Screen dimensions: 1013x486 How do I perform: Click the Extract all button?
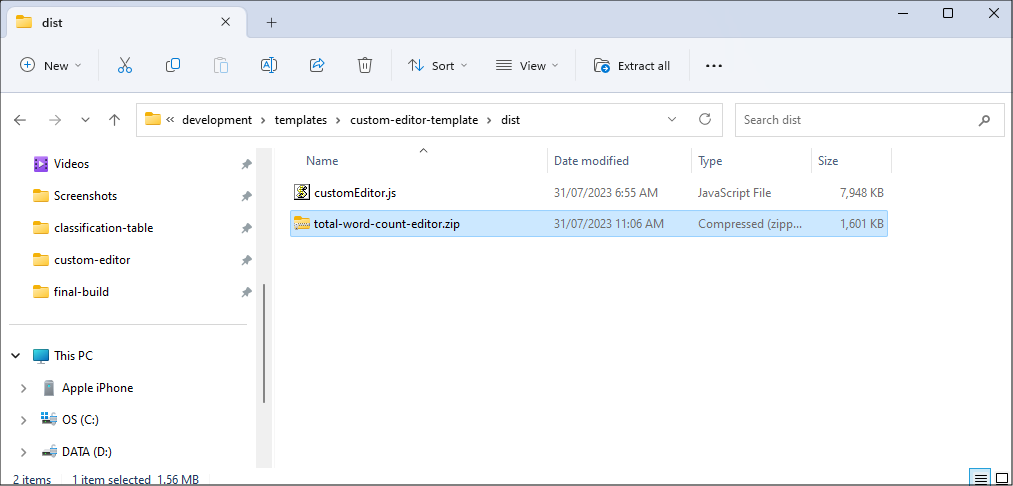pyautogui.click(x=632, y=65)
